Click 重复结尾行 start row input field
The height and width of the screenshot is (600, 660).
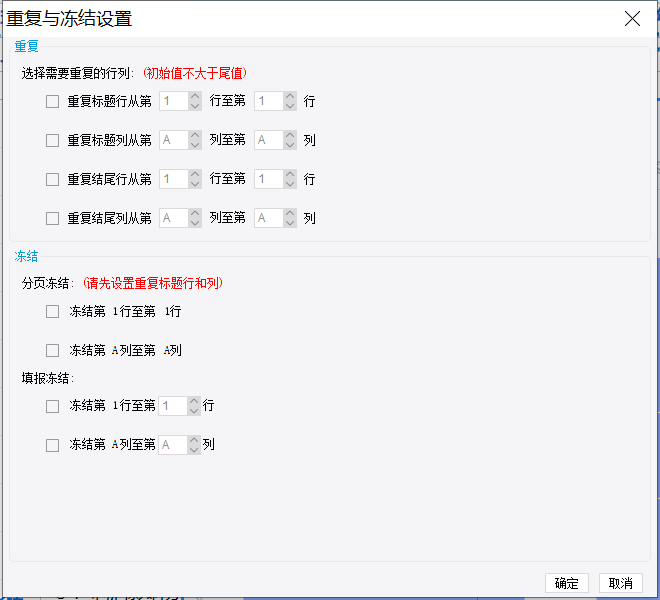click(174, 179)
